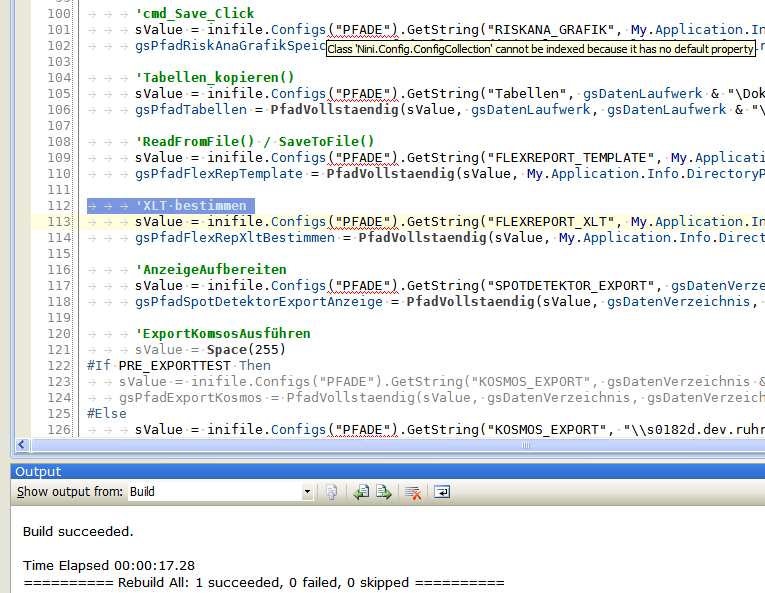Click line number 113 in the gutter
The width and height of the screenshot is (765, 593).
click(59, 222)
